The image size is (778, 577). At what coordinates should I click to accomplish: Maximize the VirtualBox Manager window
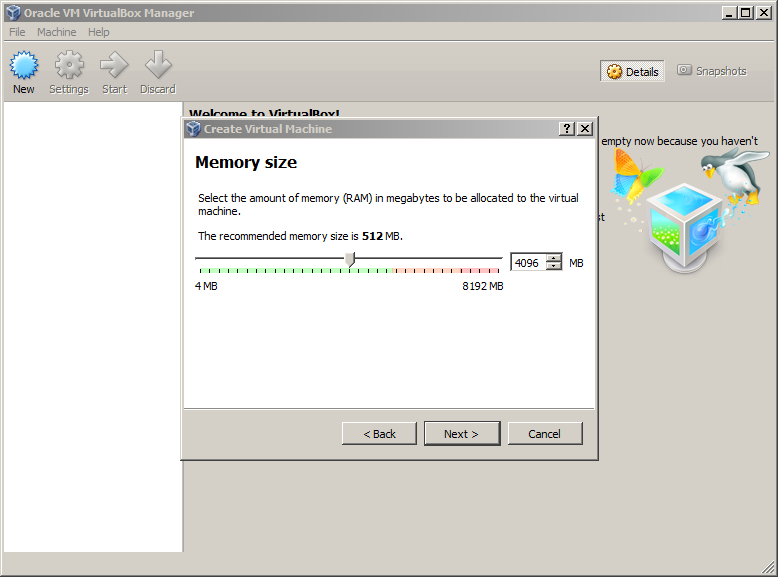click(746, 13)
